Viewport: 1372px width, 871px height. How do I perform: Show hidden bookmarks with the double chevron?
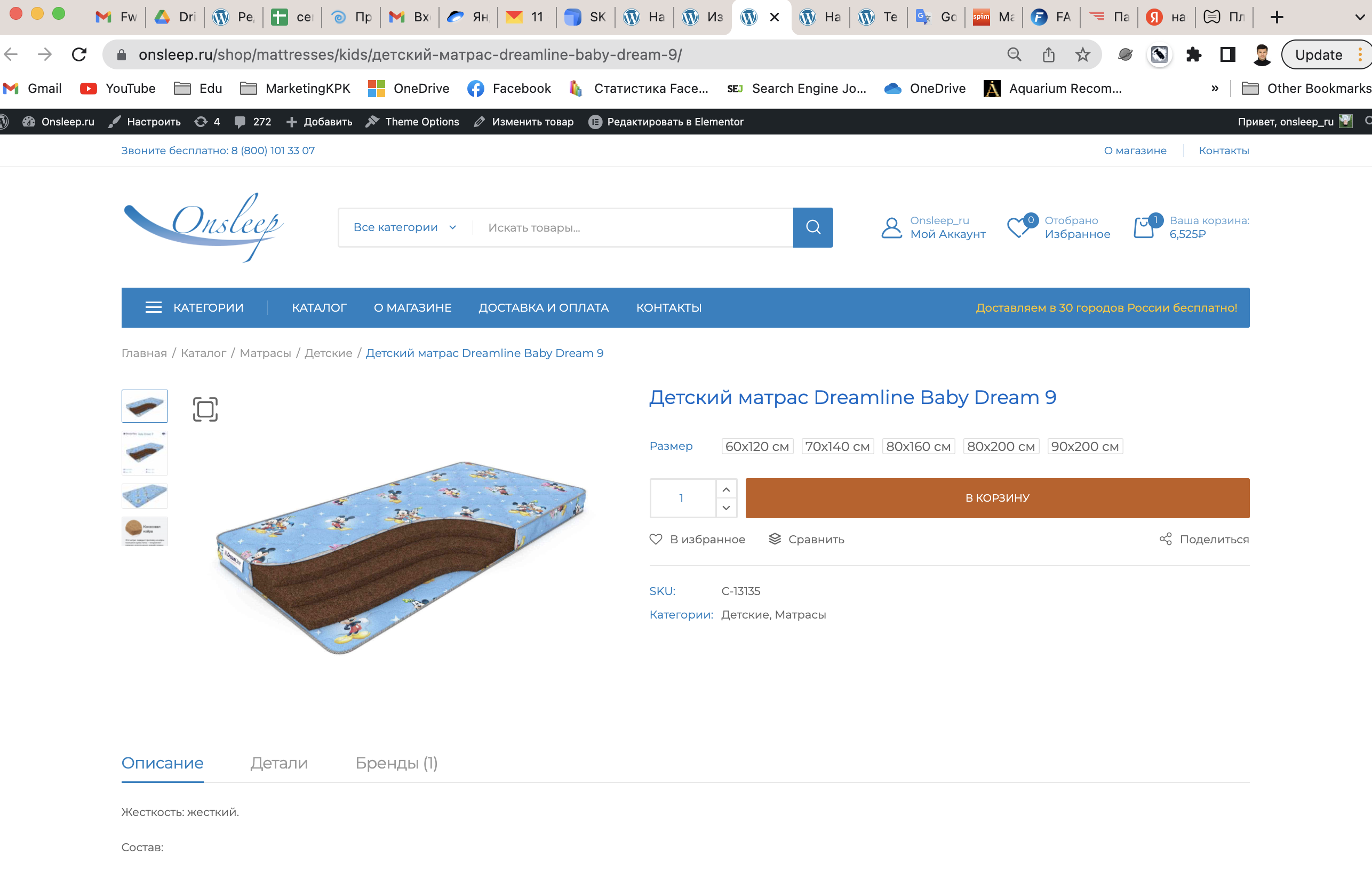tap(1215, 89)
